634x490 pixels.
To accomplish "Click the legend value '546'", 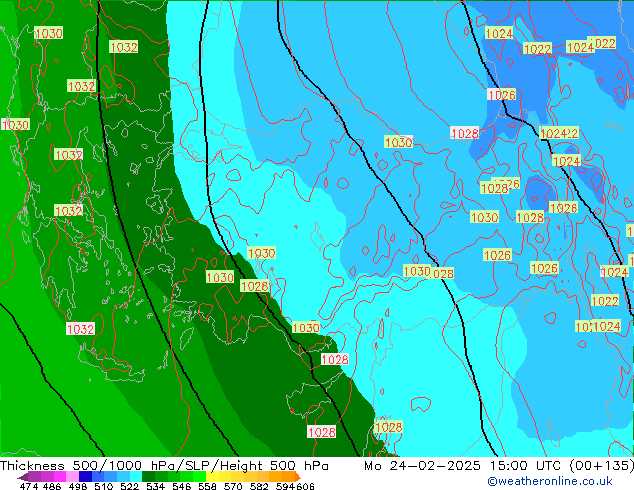I will (181, 486).
